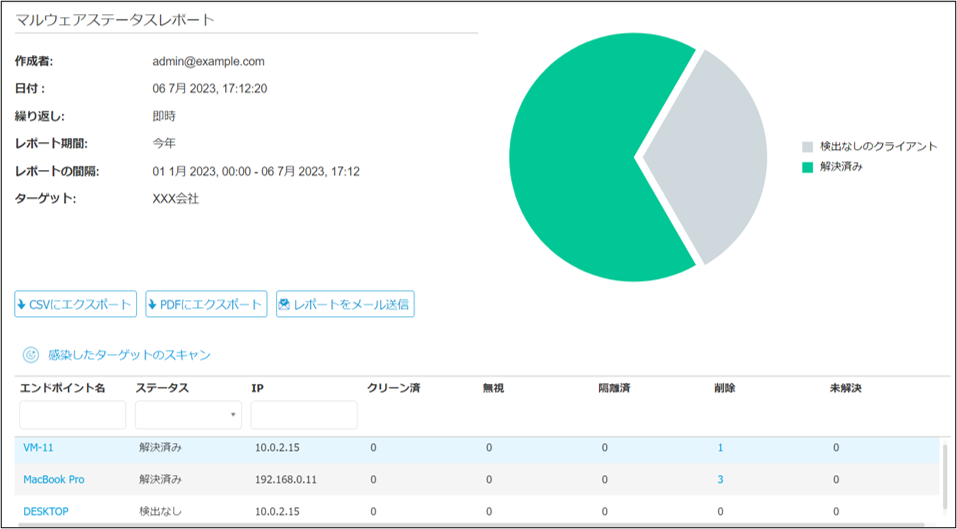Image resolution: width=957 pixels, height=529 pixels.
Task: Click the CSV export download arrow icon
Action: click(22, 305)
